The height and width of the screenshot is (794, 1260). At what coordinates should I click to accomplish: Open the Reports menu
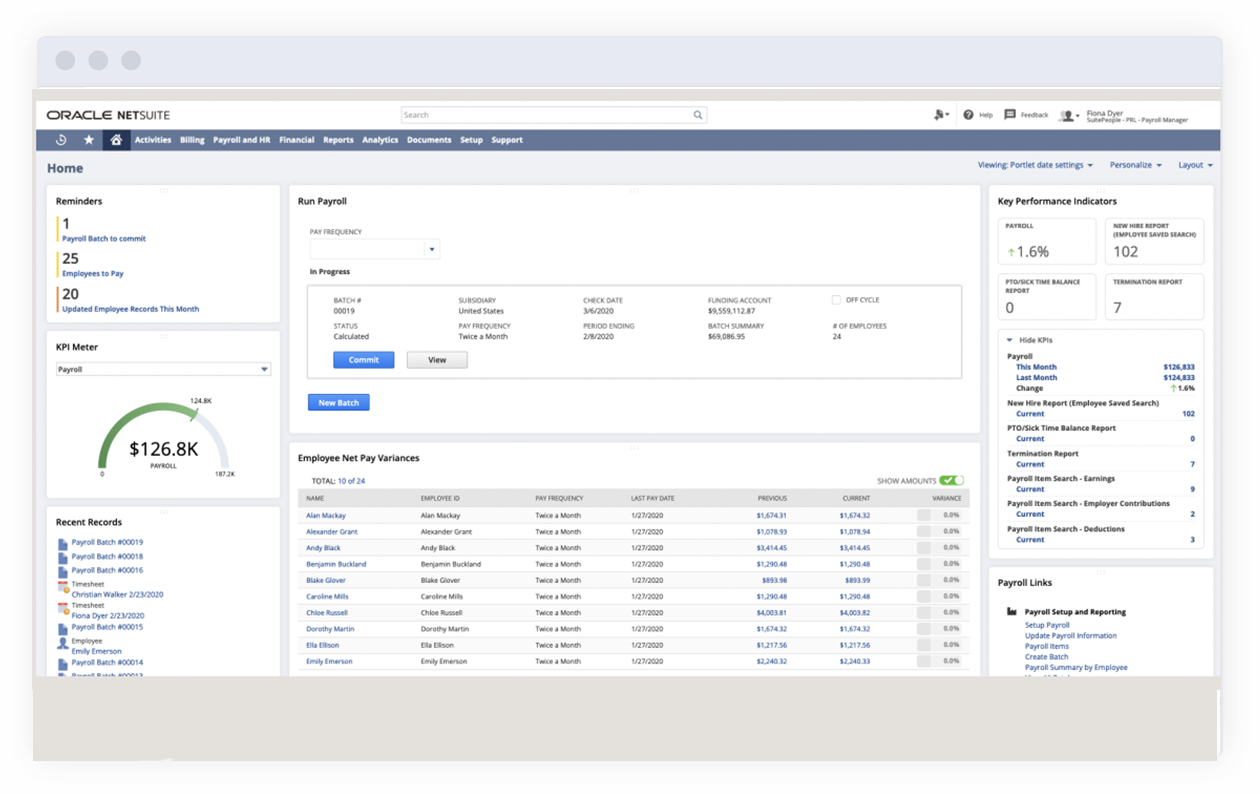pyautogui.click(x=338, y=140)
